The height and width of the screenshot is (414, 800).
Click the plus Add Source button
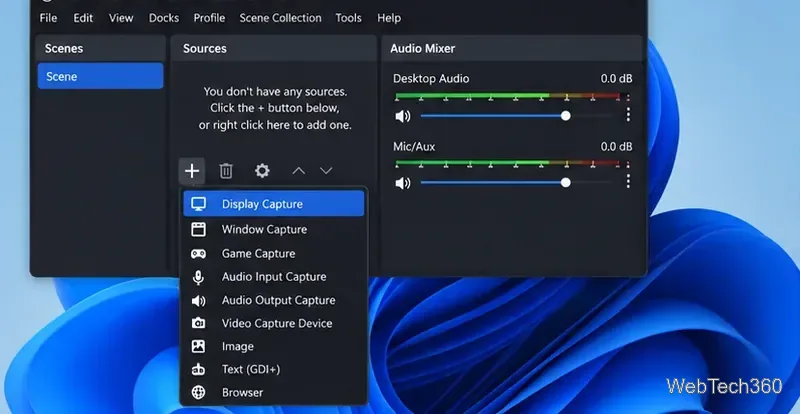tap(192, 171)
